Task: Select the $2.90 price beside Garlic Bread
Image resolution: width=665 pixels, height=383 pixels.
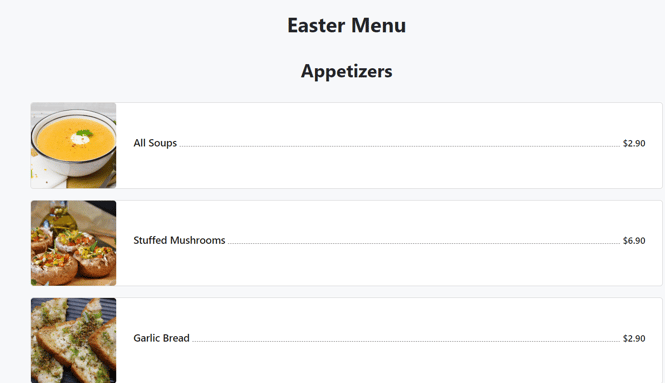Action: tap(634, 338)
